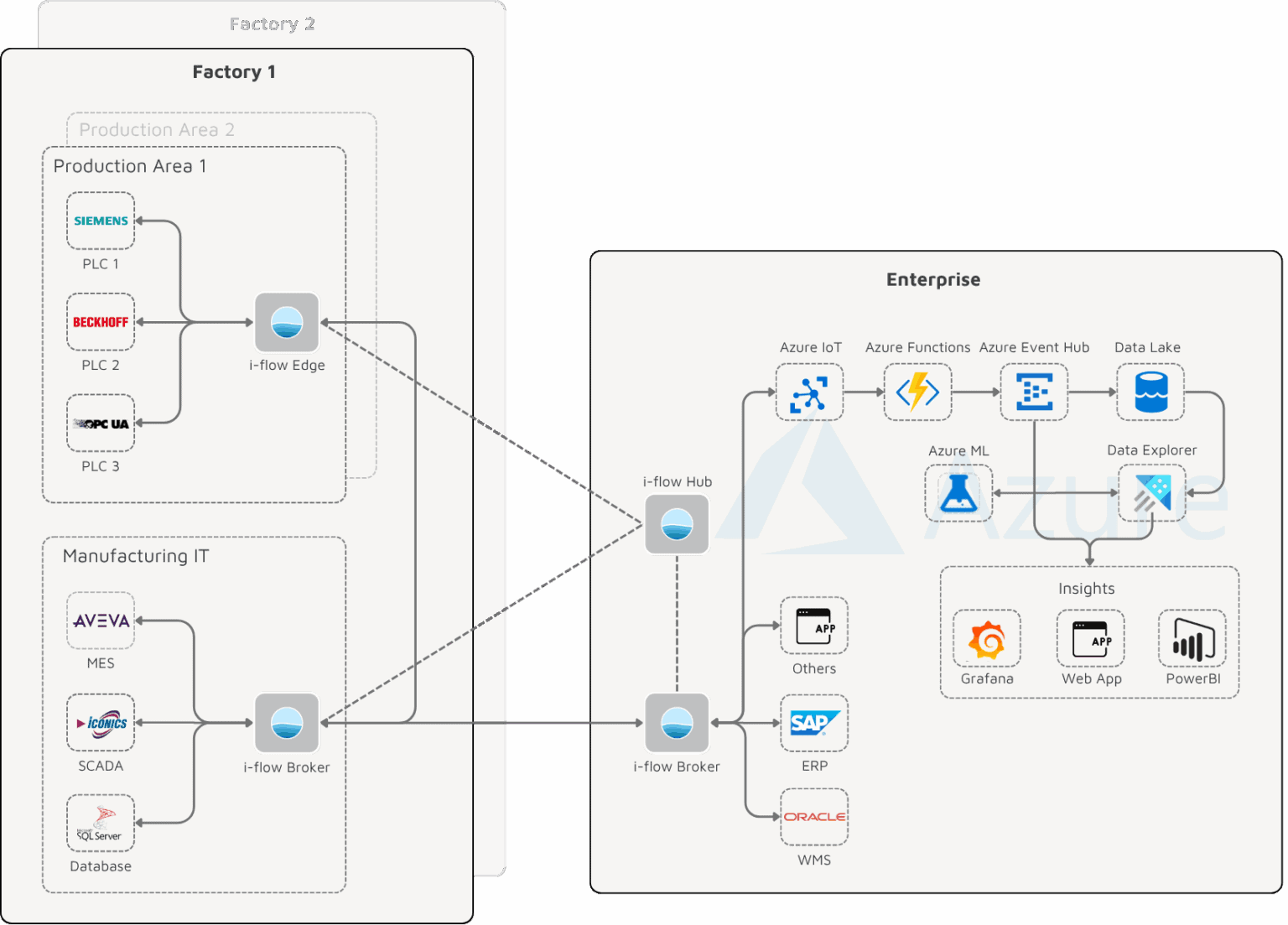Open the Data Explorer icon

click(x=1151, y=494)
